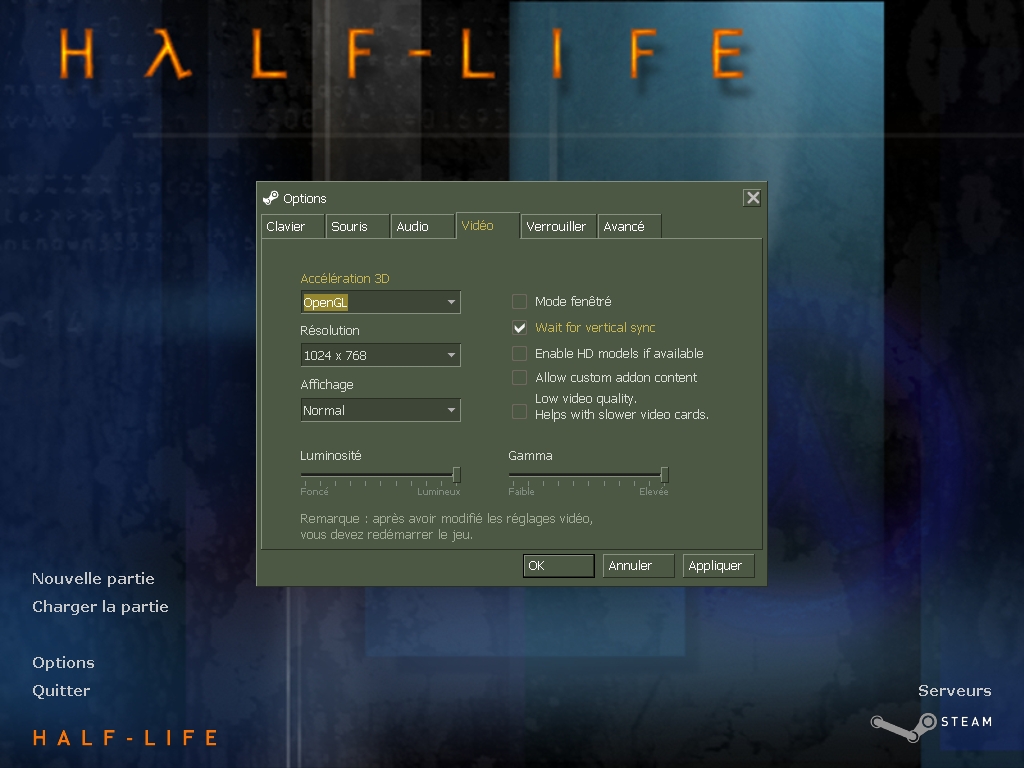The height and width of the screenshot is (768, 1024).
Task: Click the Steam icon in Options title bar
Action: point(271,198)
